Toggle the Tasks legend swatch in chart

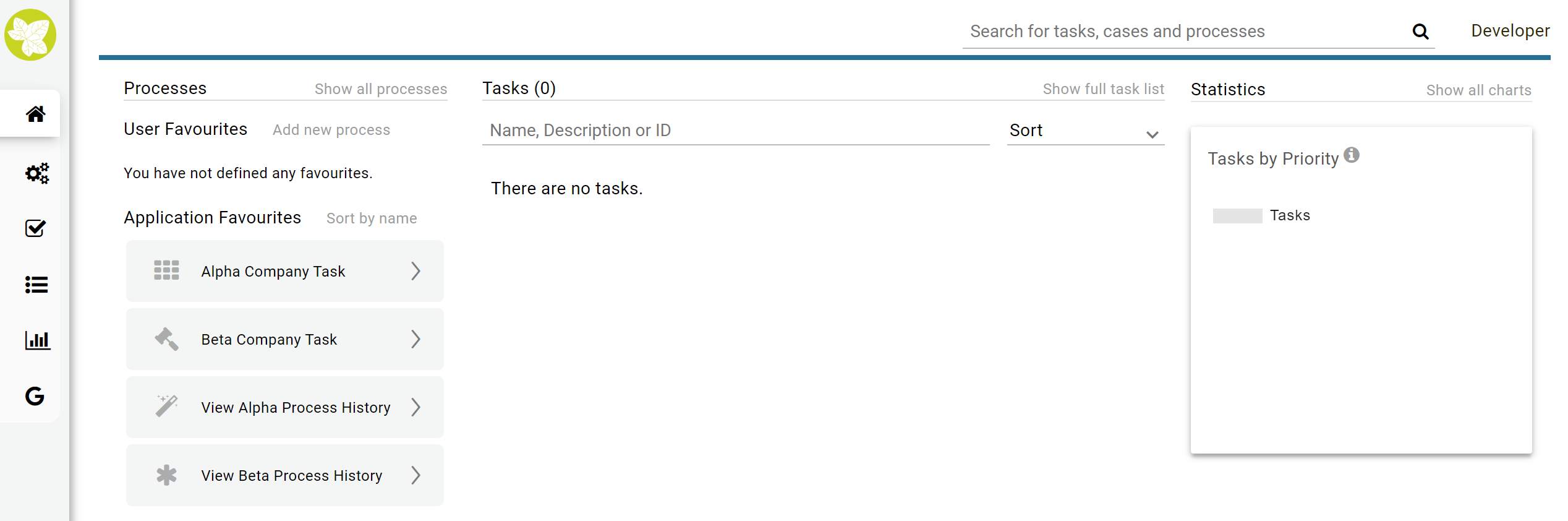click(x=1237, y=215)
